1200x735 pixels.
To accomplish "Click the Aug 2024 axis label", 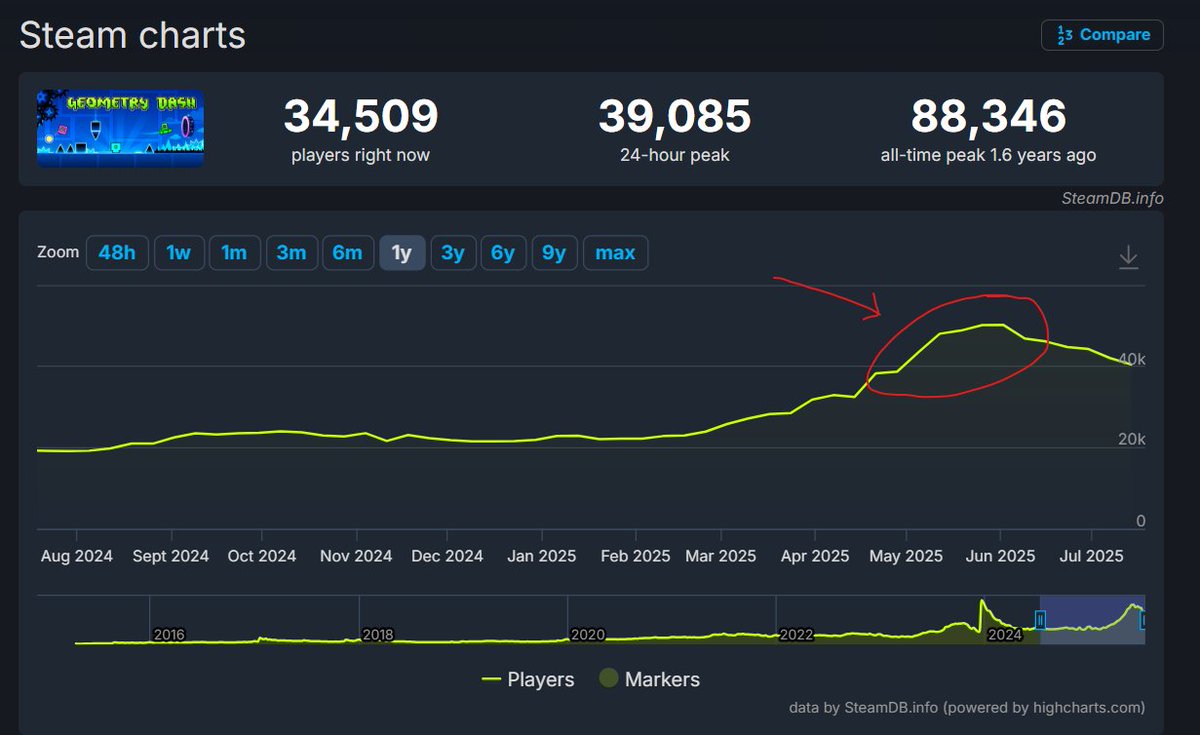I will (x=77, y=556).
